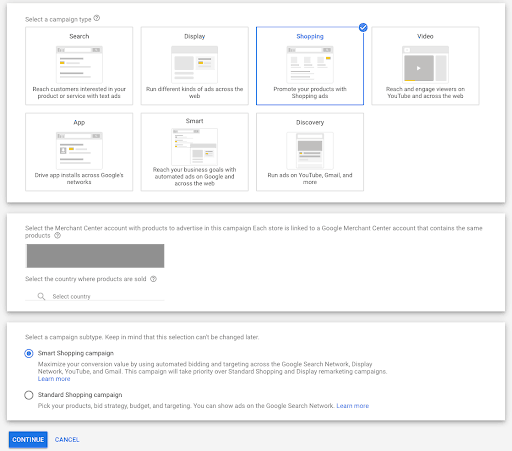Click the help icon beside Select a campaign type

tap(97, 18)
